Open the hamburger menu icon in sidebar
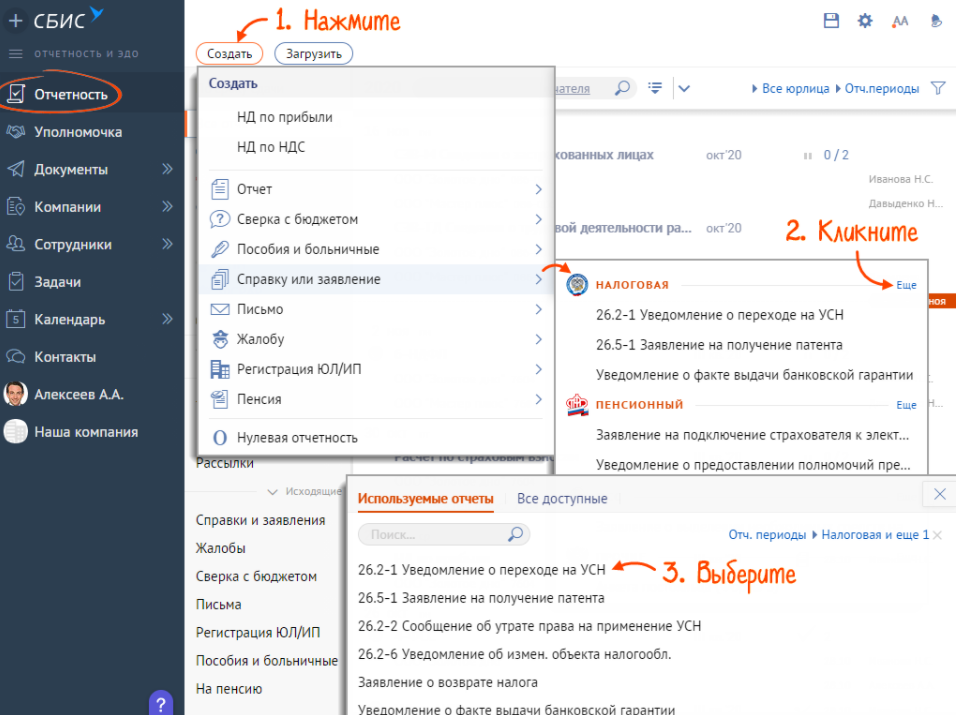956x715 pixels. pyautogui.click(x=16, y=54)
